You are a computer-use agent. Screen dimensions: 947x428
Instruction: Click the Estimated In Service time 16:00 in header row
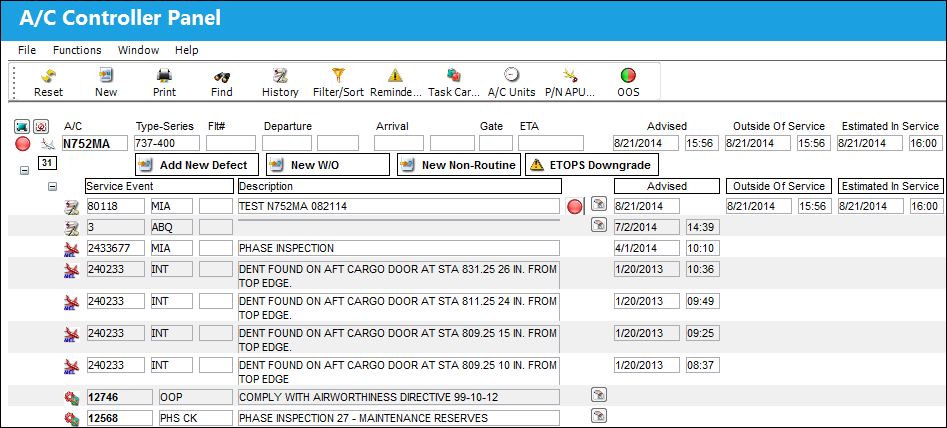point(925,144)
